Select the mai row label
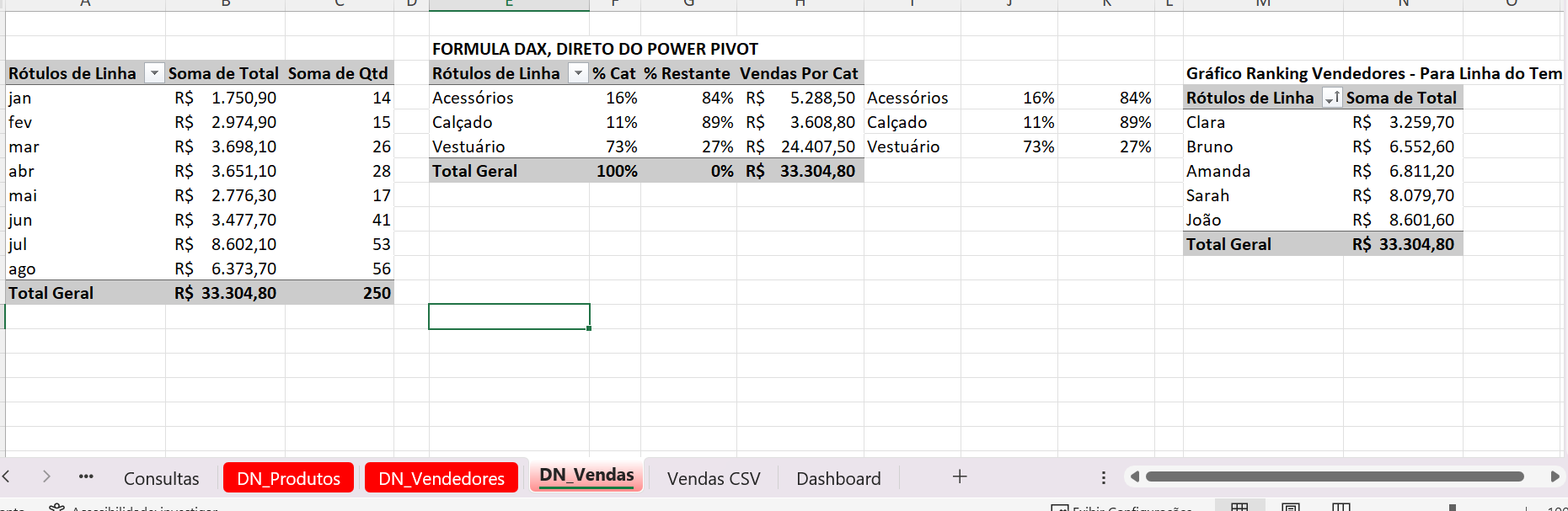Viewport: 1568px width, 511px height. pos(85,195)
